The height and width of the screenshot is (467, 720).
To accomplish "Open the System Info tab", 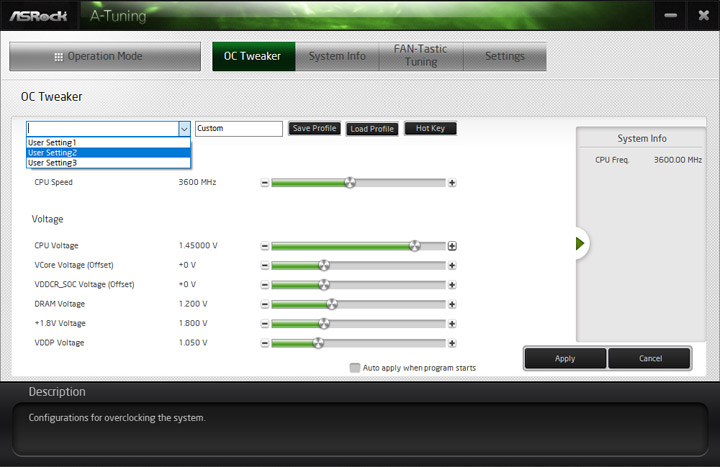I will pyautogui.click(x=337, y=56).
